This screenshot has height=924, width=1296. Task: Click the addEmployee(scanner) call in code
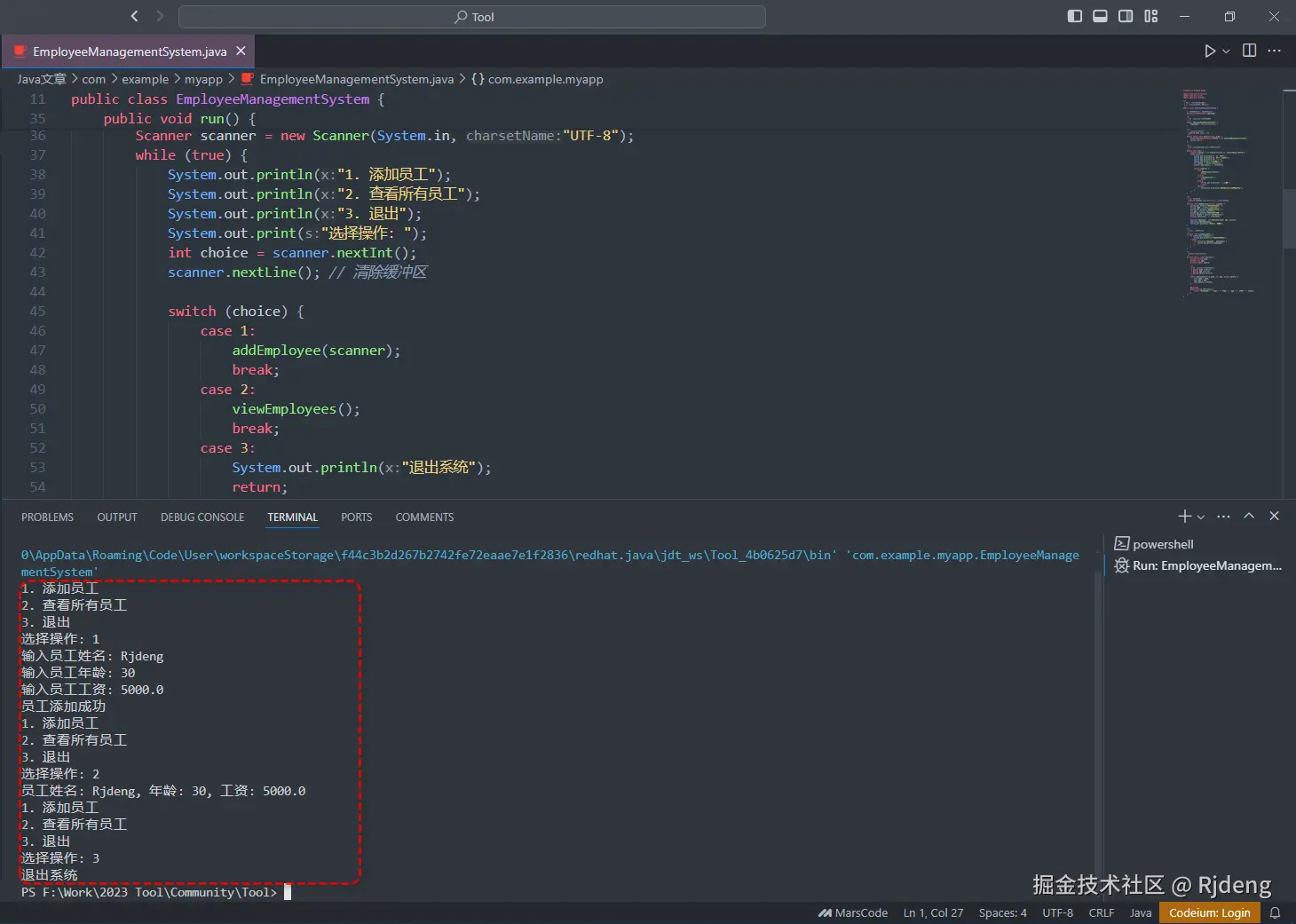[x=316, y=351]
